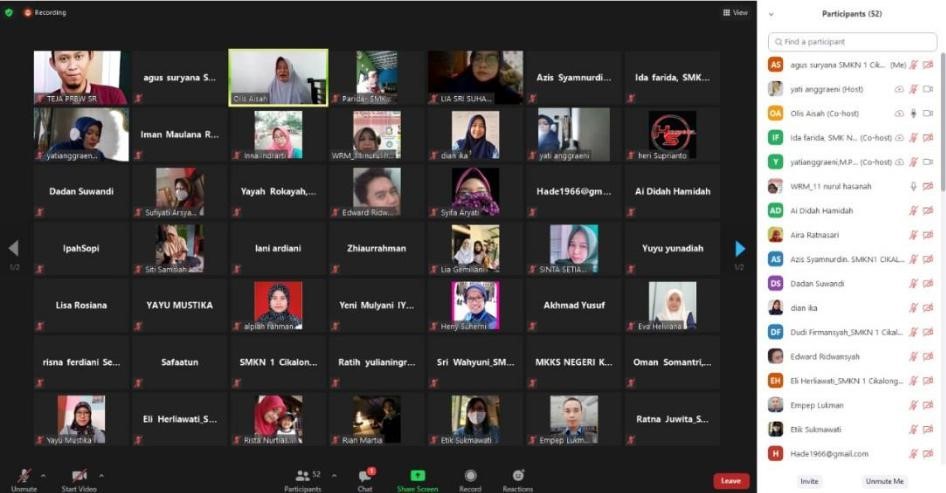This screenshot has height=493, width=946.
Task: Go to next page of gallery view
Action: tap(740, 249)
